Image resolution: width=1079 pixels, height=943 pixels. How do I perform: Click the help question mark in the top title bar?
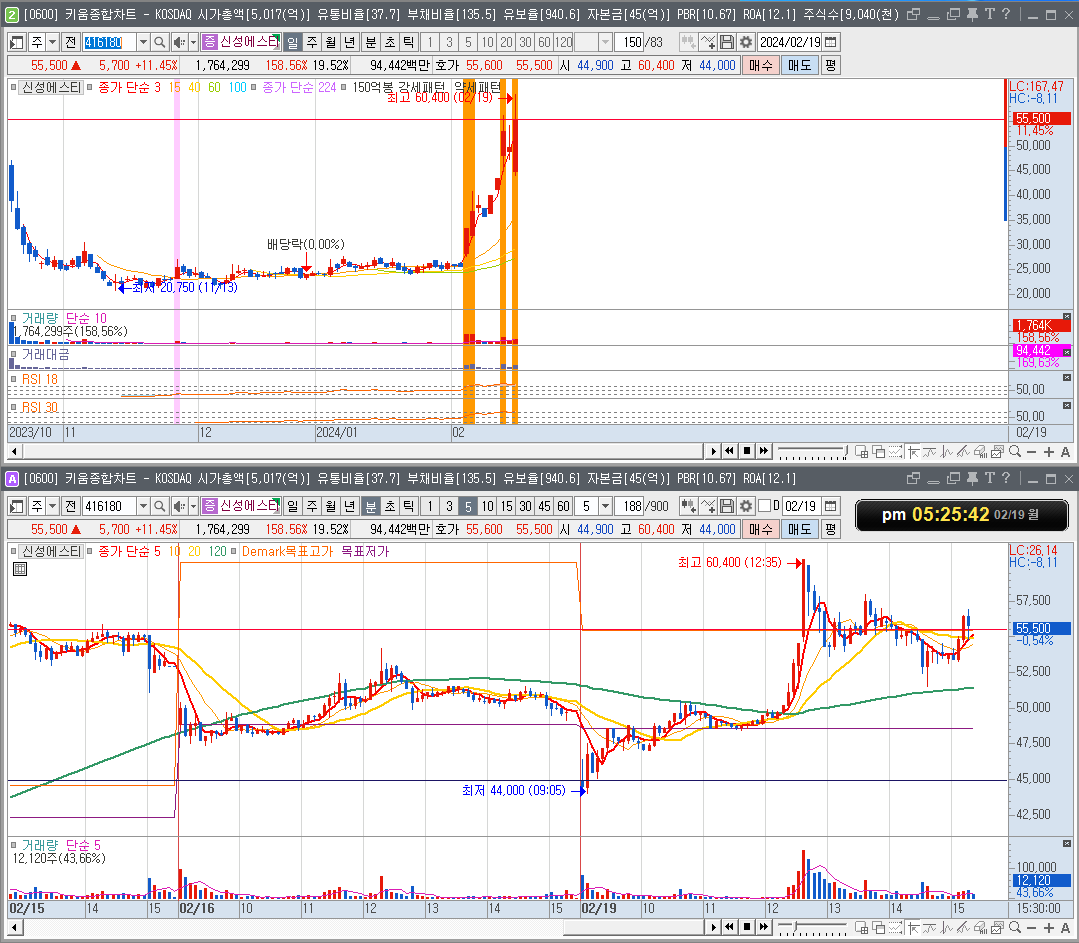coord(1006,14)
